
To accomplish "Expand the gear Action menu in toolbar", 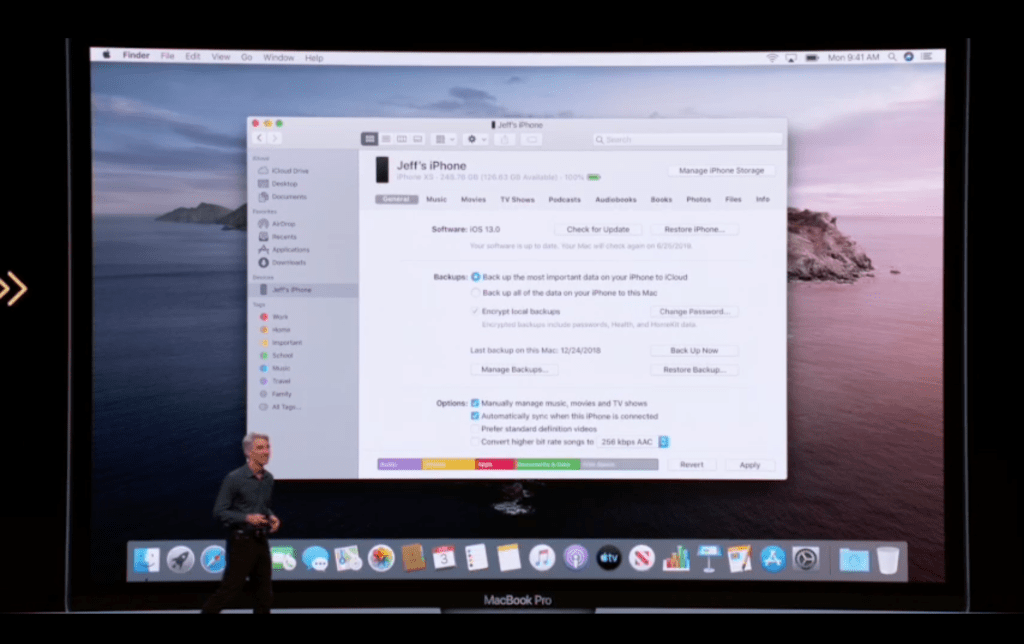I will click(x=476, y=139).
